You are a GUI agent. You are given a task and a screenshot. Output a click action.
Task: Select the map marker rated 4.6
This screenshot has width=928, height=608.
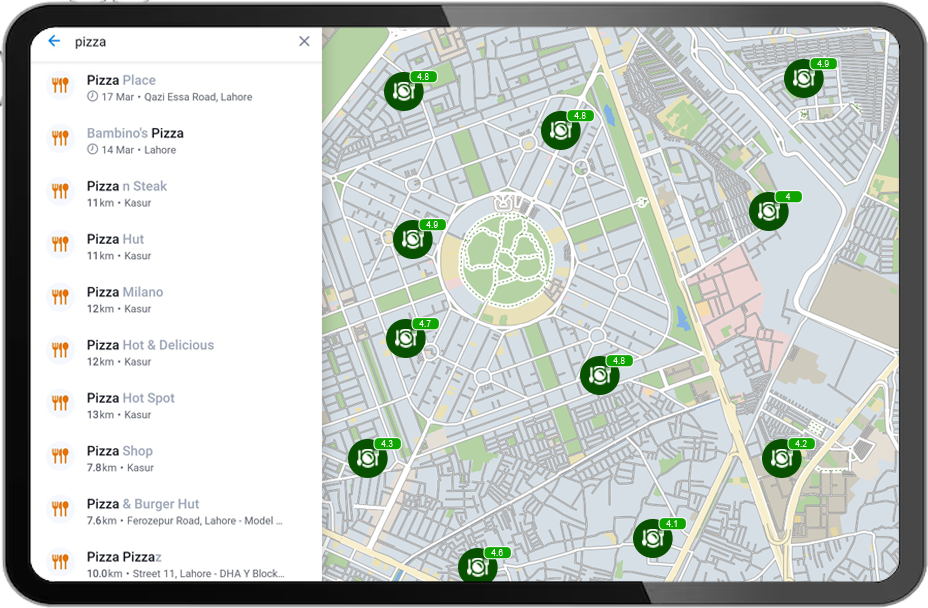tap(477, 566)
